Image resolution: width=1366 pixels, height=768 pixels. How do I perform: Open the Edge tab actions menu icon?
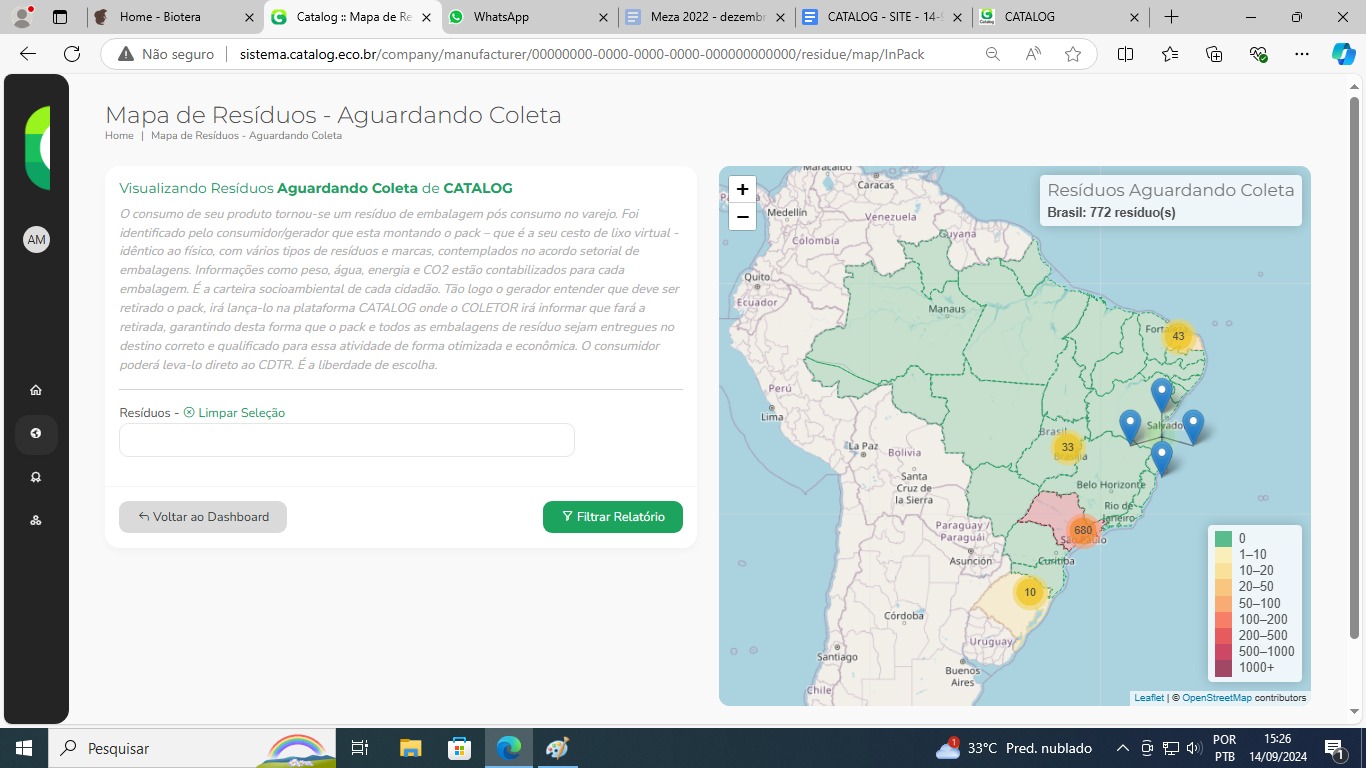pyautogui.click(x=59, y=17)
